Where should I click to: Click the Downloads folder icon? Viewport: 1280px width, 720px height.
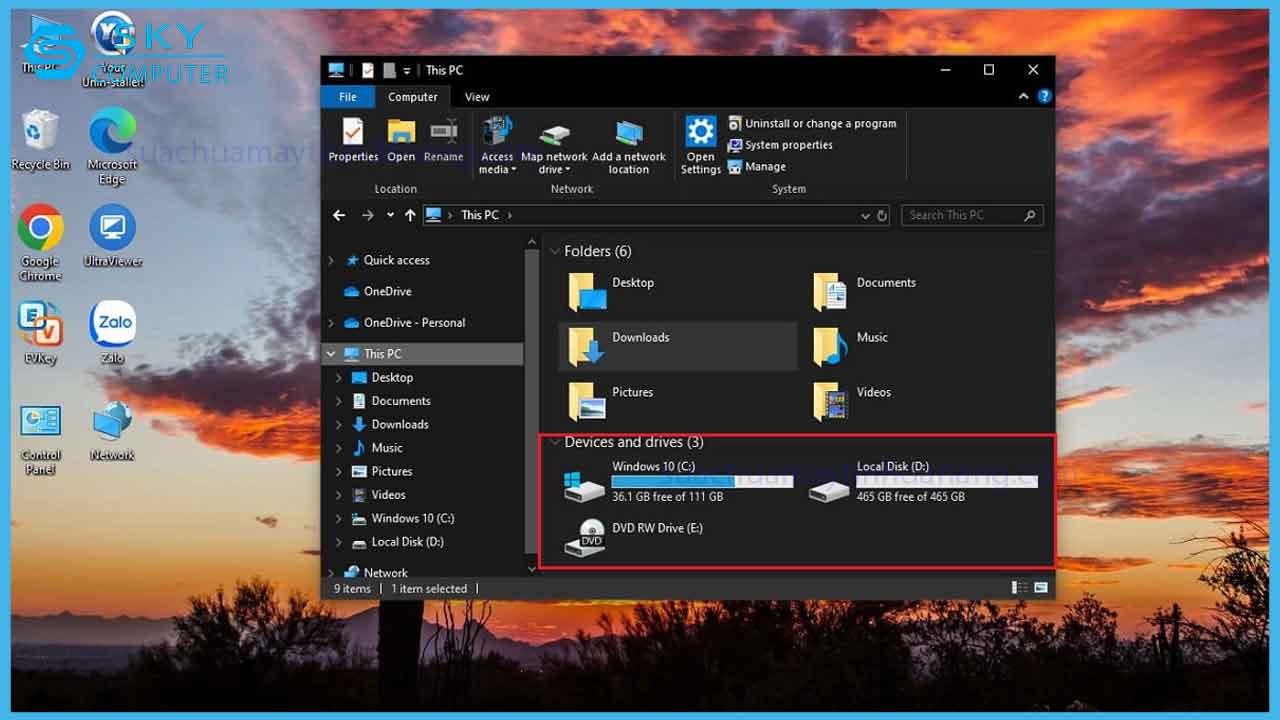click(x=587, y=346)
